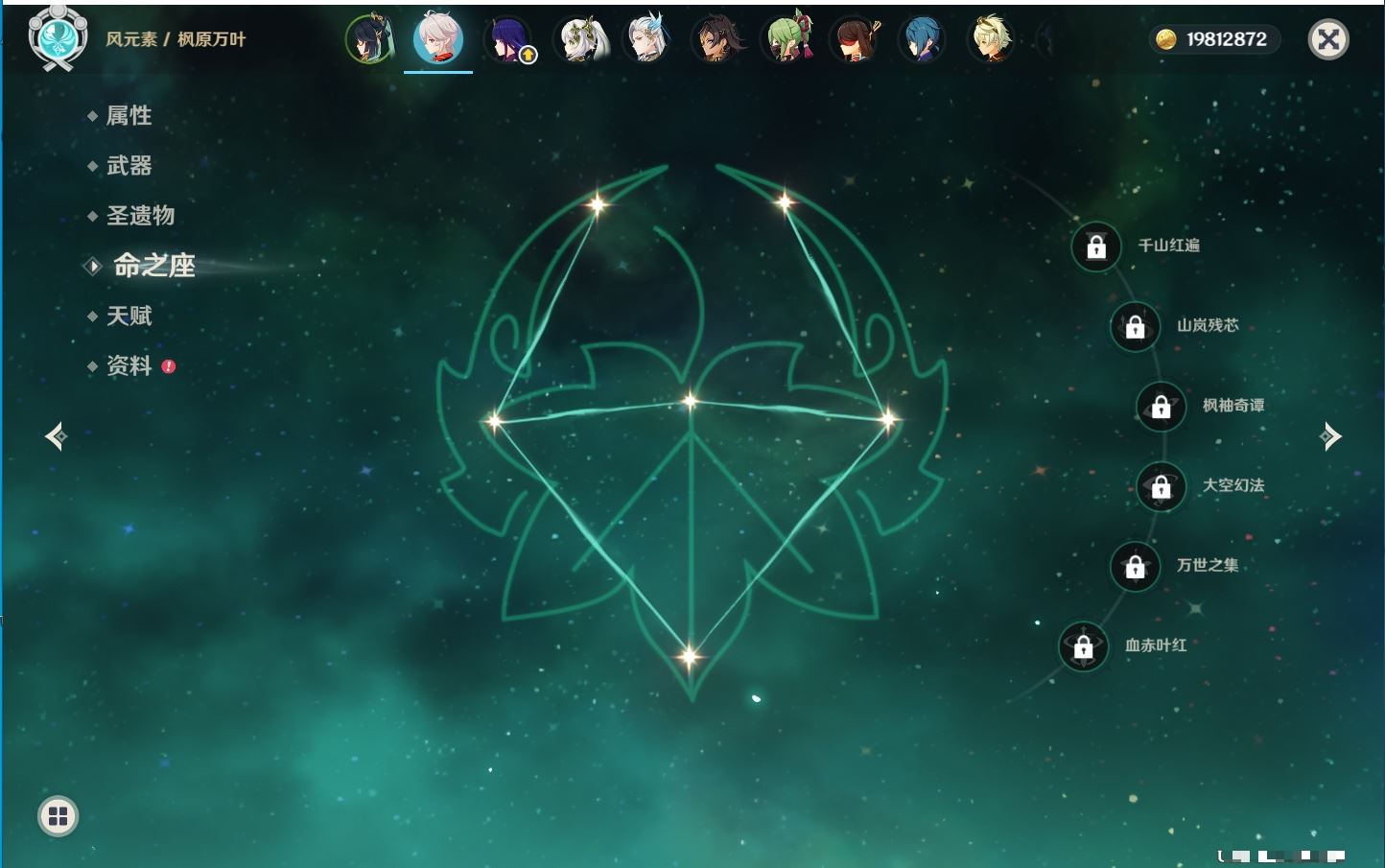Image resolution: width=1385 pixels, height=868 pixels.
Task: Click the locked 血赤叶红 constellation icon
Action: tap(1084, 646)
